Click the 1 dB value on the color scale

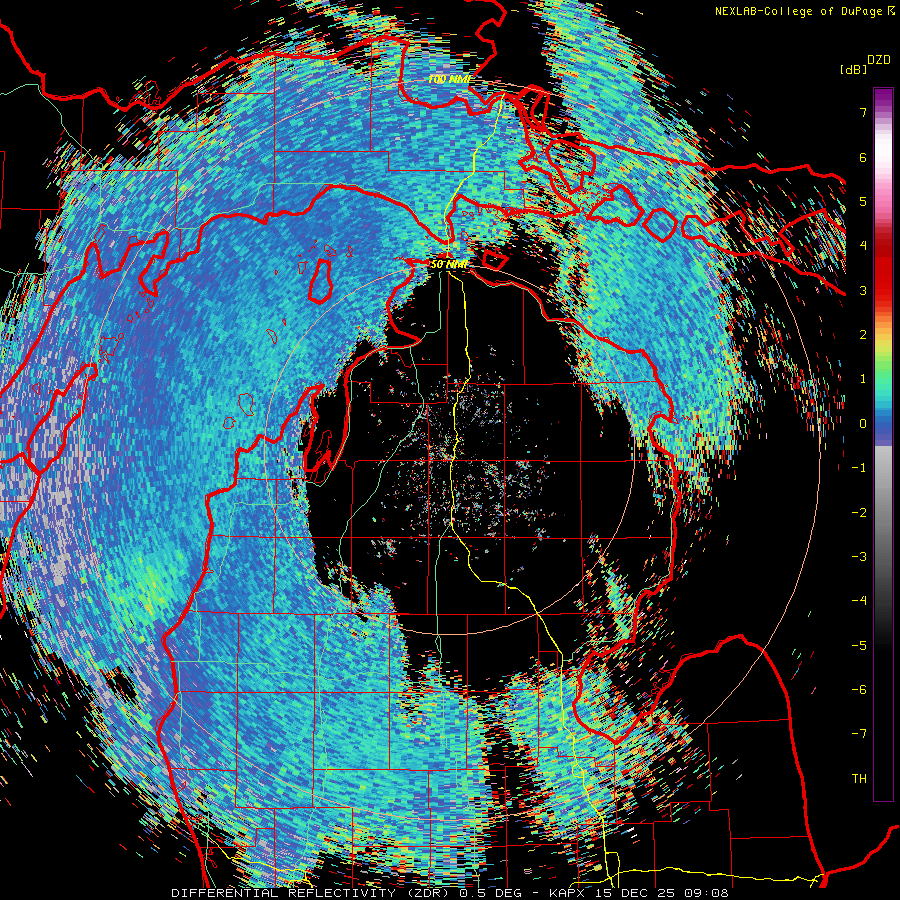863,379
